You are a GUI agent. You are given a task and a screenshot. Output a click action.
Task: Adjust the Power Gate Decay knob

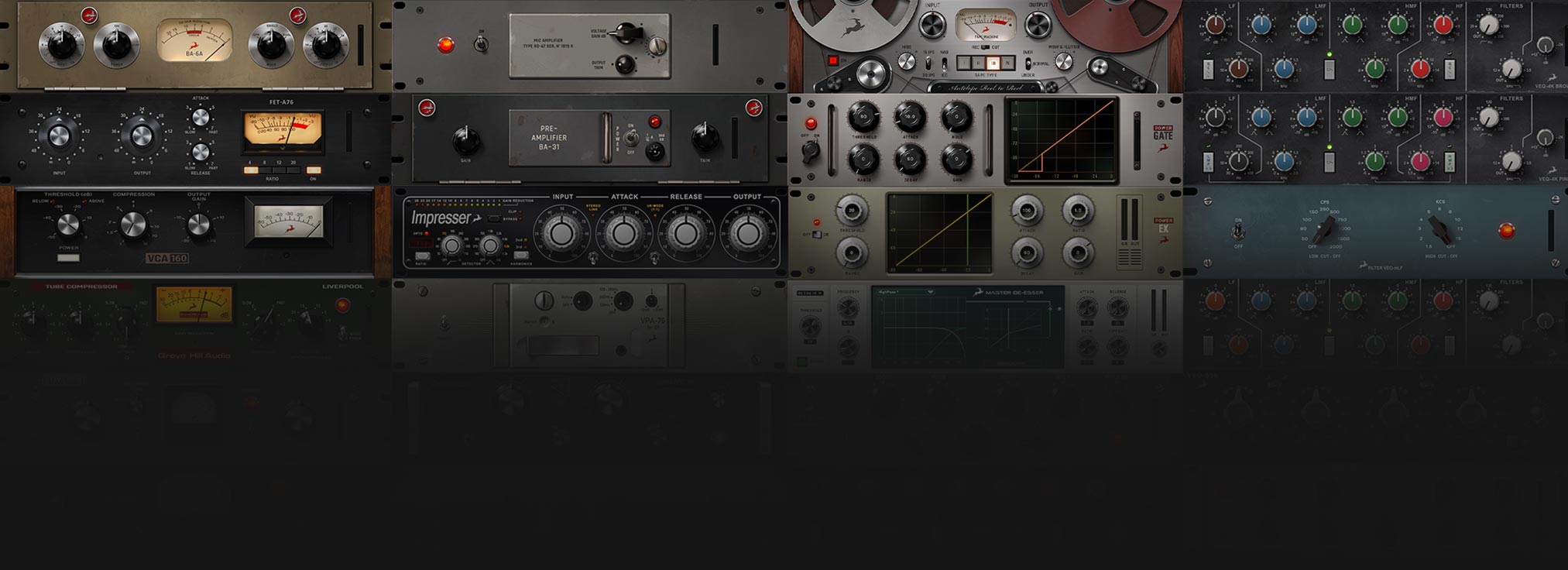point(911,160)
